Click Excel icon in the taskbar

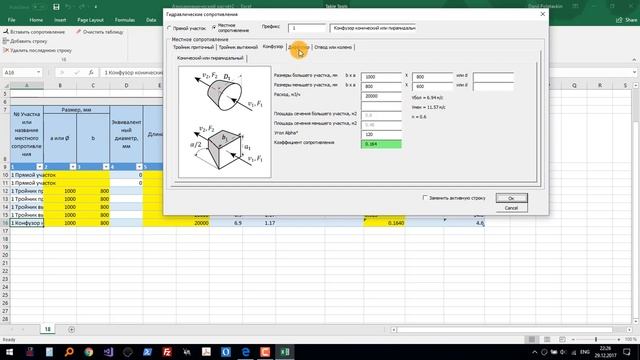tap(284, 352)
